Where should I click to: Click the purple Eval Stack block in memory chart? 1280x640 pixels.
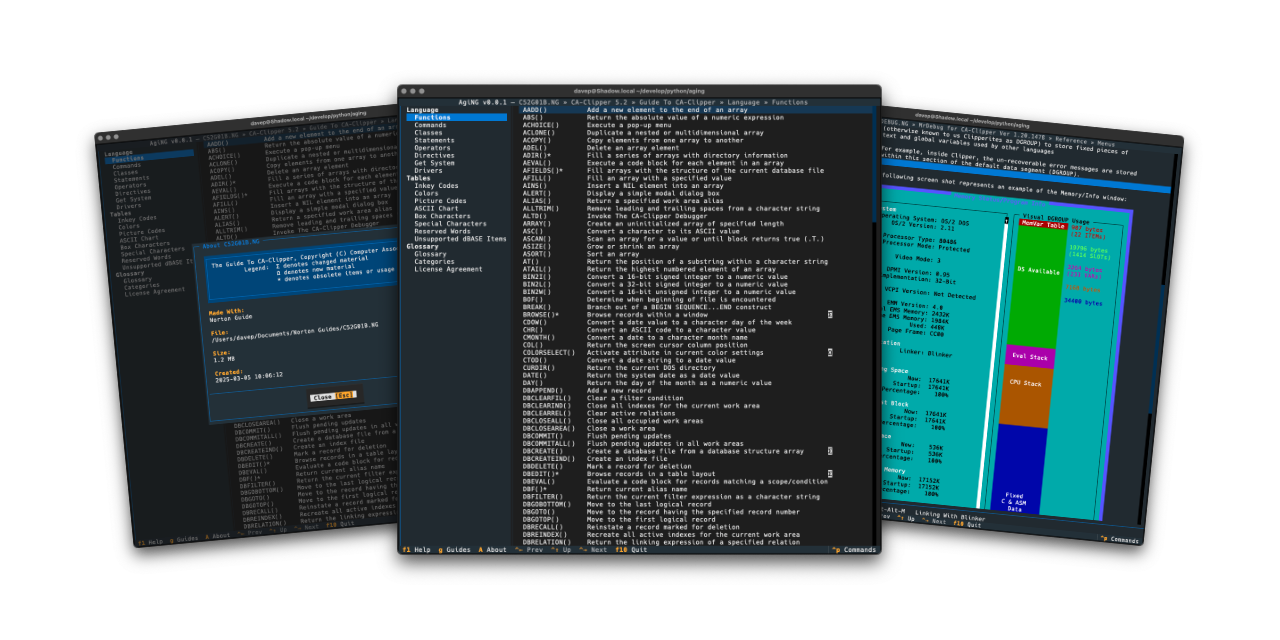[1030, 356]
